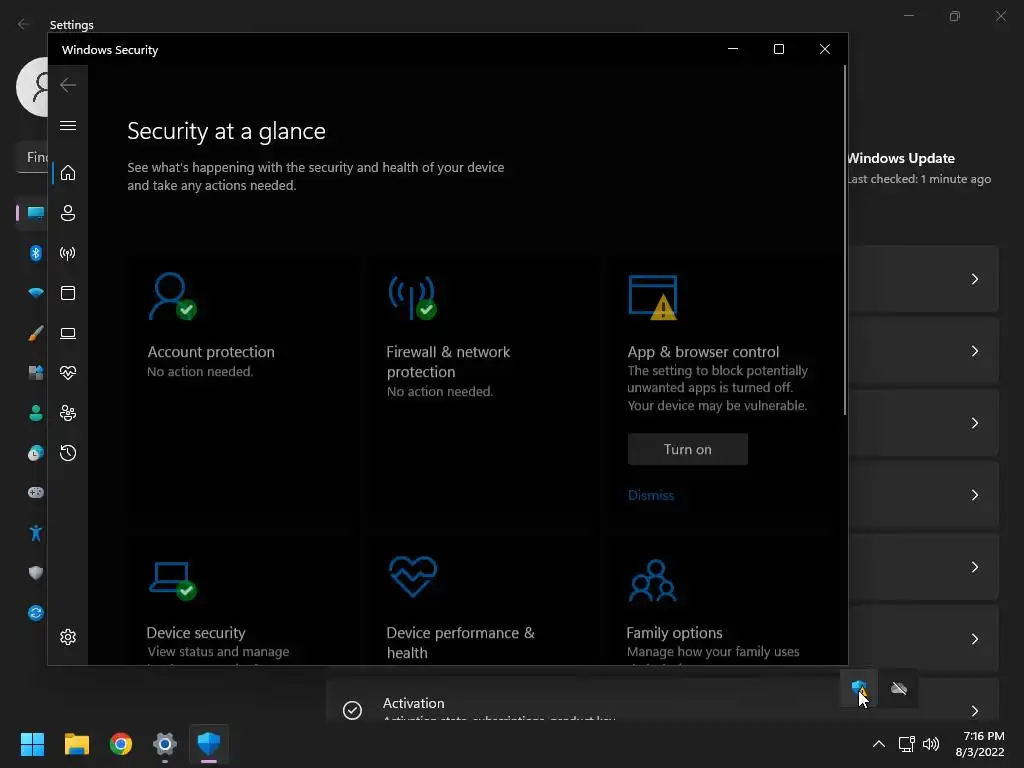Open the Windows Start menu
This screenshot has width=1024, height=768.
click(x=32, y=744)
